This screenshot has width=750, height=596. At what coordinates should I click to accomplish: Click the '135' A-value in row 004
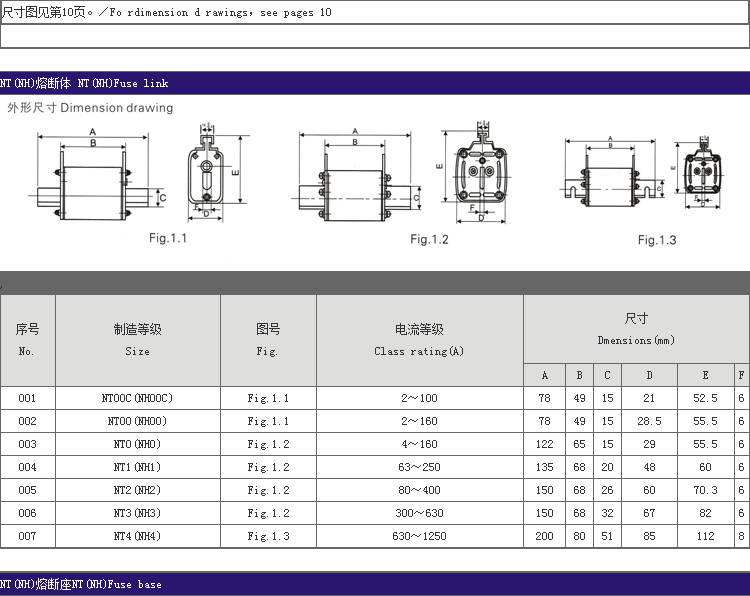545,467
